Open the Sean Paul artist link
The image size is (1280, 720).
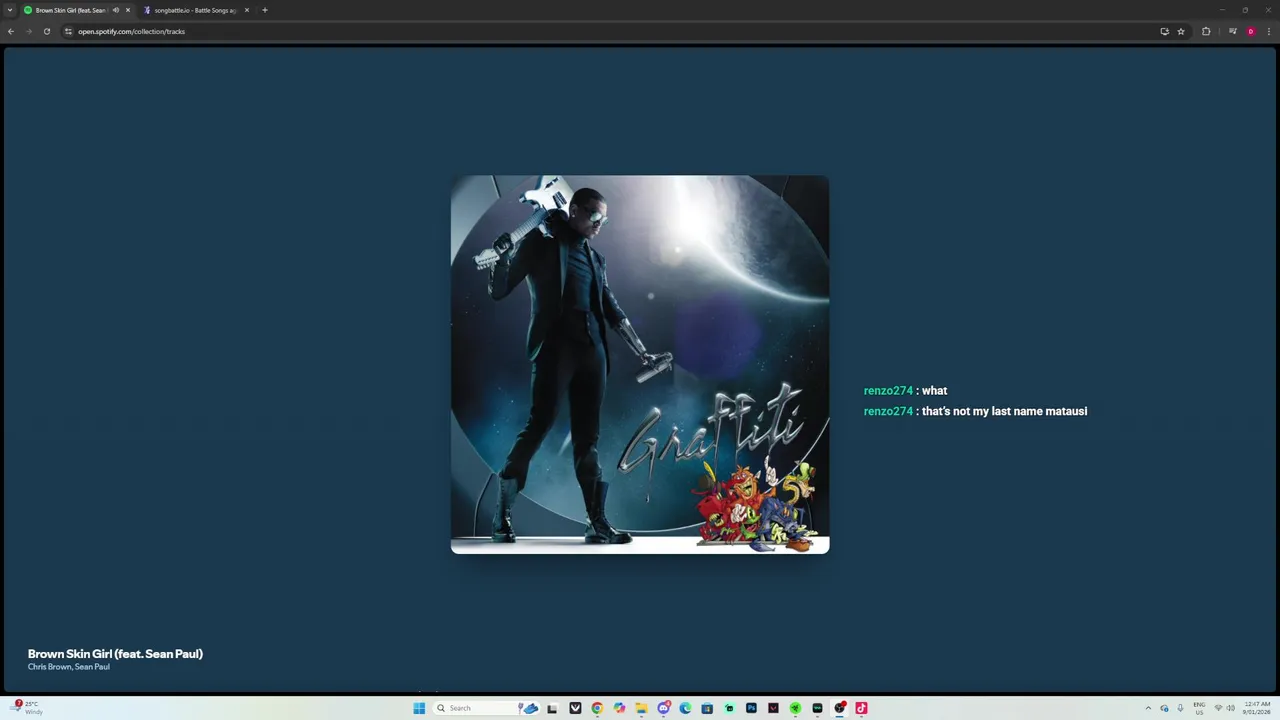point(92,667)
